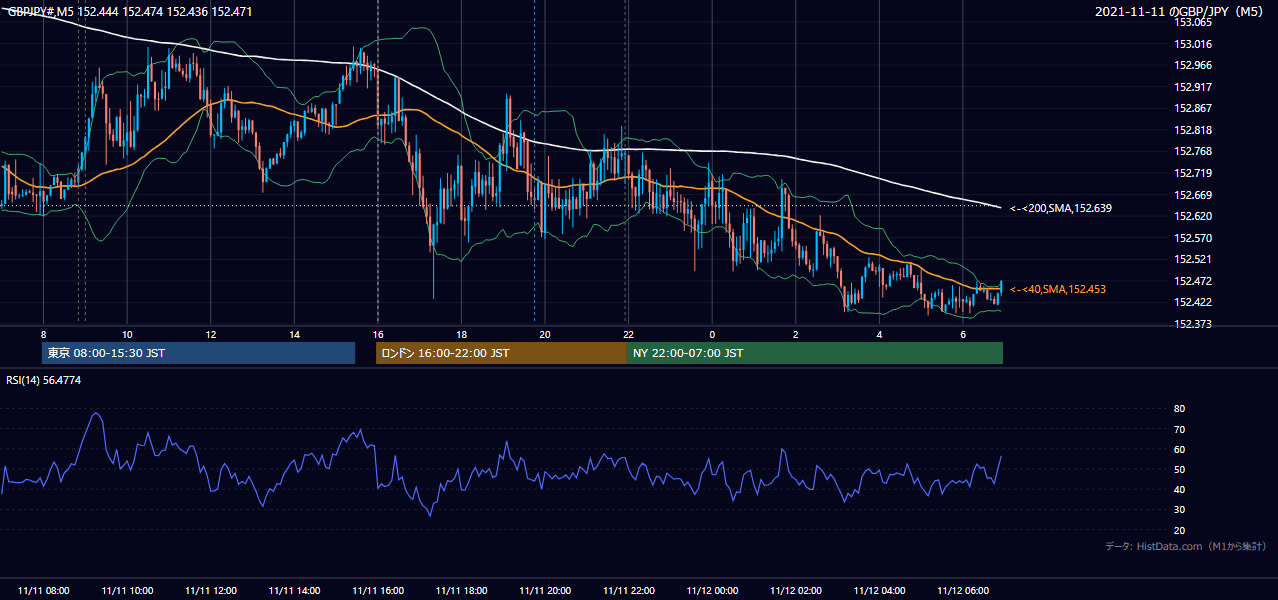This screenshot has width=1278, height=600.
Task: Click price axis label 152.917
Action: pyautogui.click(x=1192, y=87)
